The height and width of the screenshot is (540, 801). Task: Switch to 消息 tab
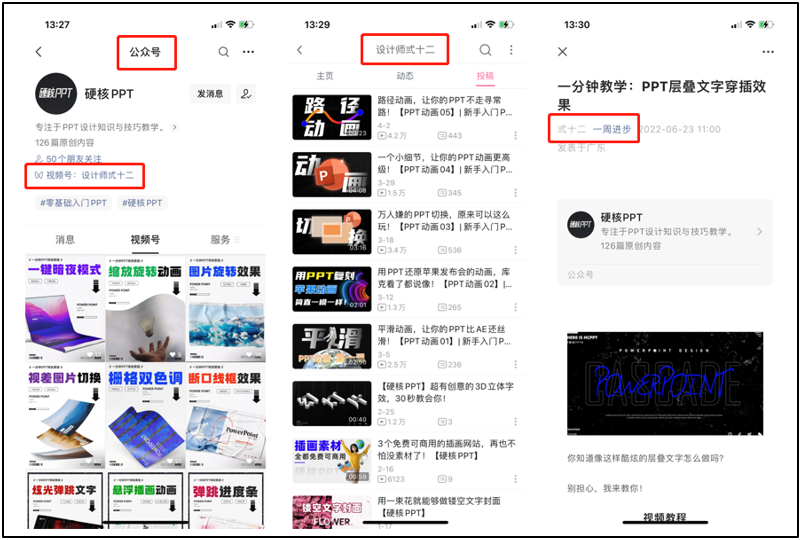pos(65,240)
